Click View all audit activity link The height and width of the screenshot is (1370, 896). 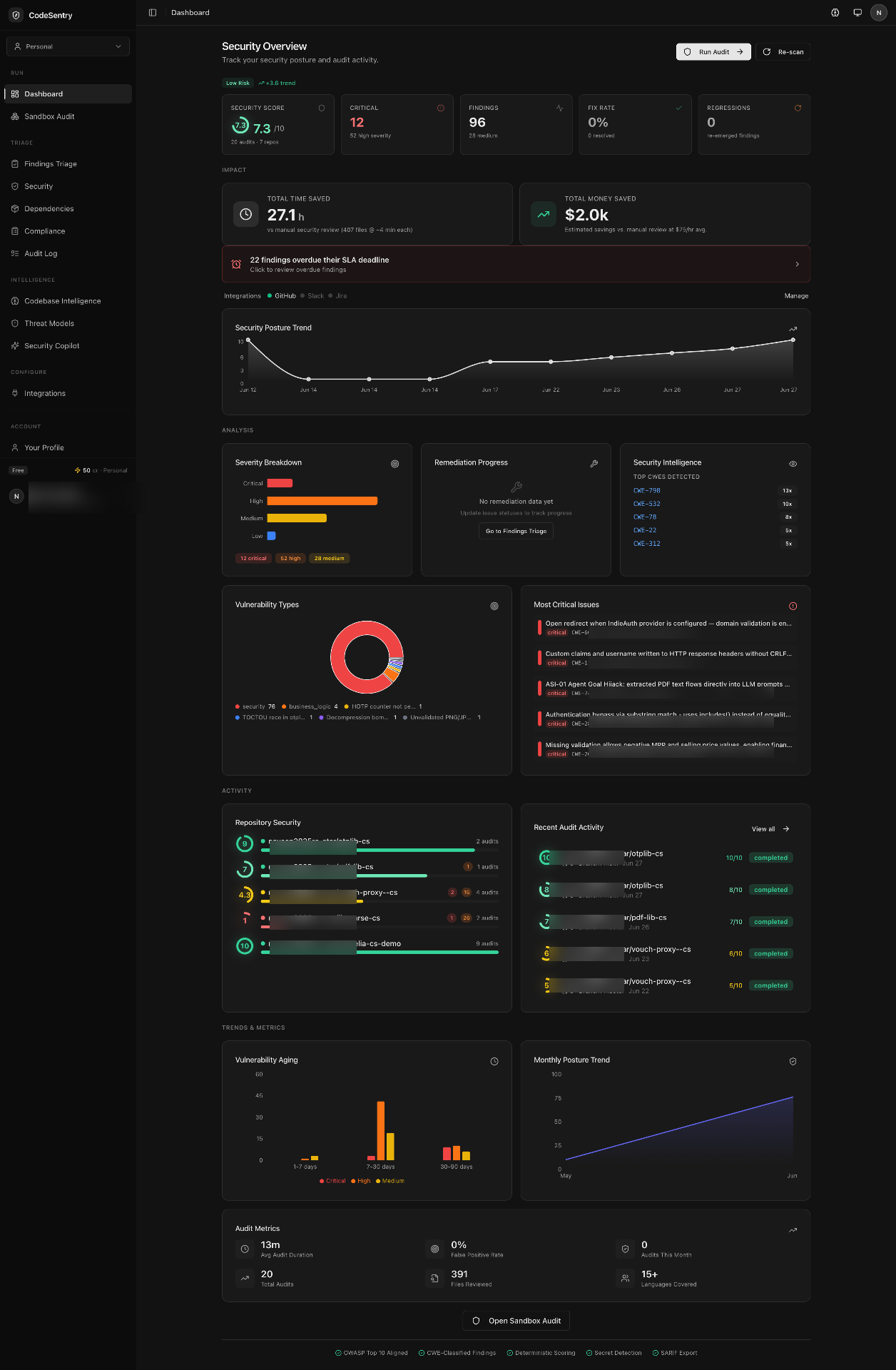click(770, 829)
